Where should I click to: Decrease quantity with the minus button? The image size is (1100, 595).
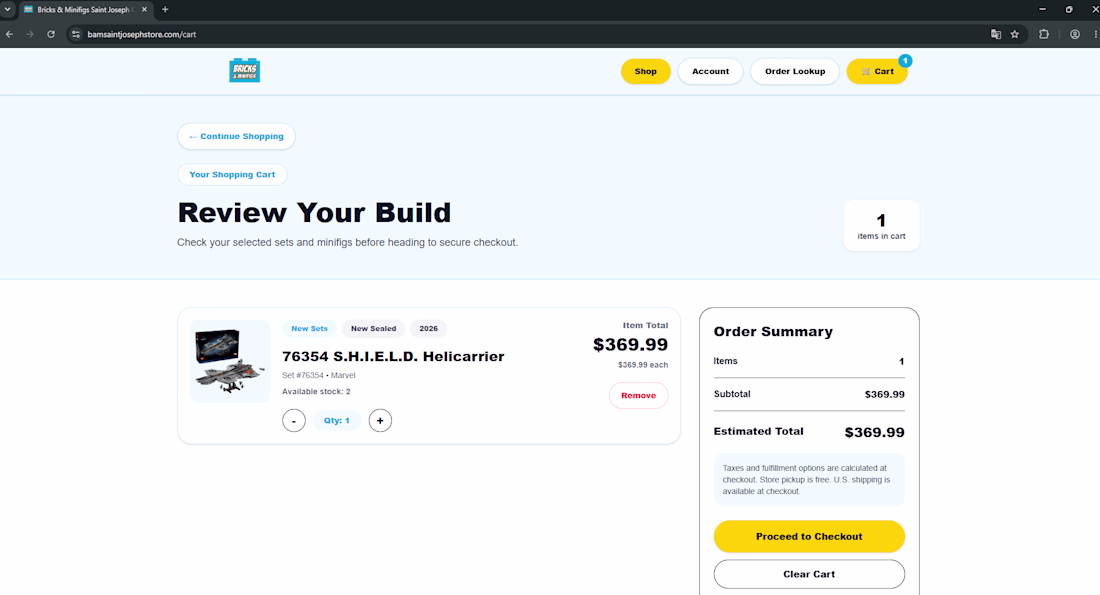pyautogui.click(x=294, y=420)
